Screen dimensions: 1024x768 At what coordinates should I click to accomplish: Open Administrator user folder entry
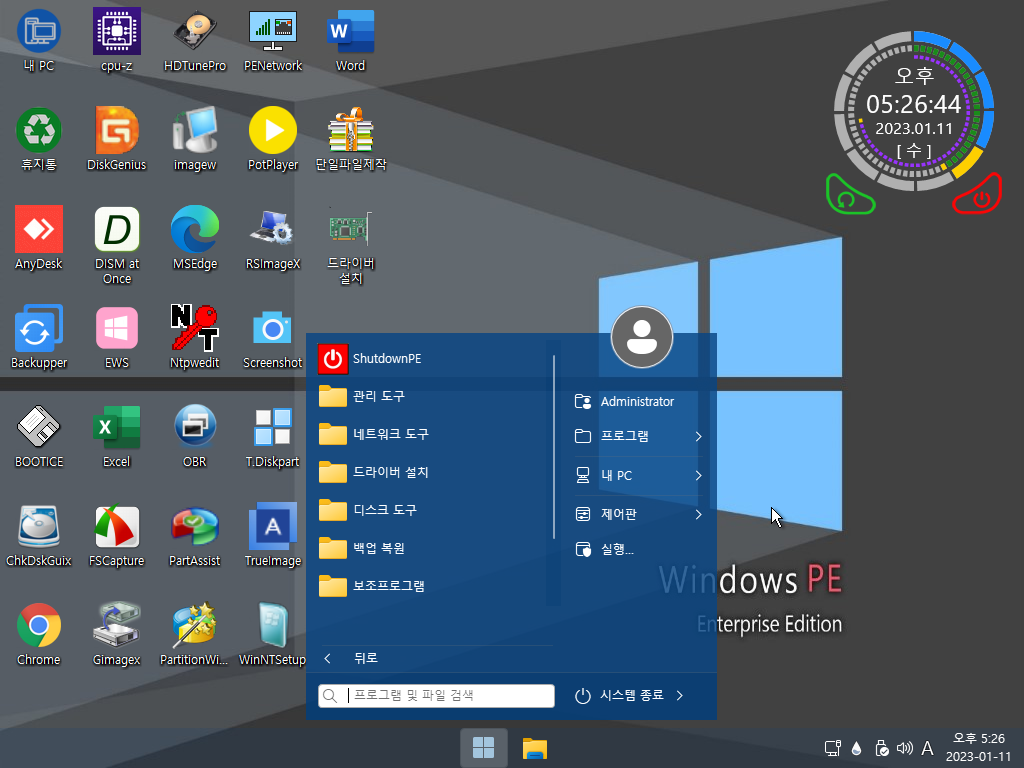click(x=638, y=402)
